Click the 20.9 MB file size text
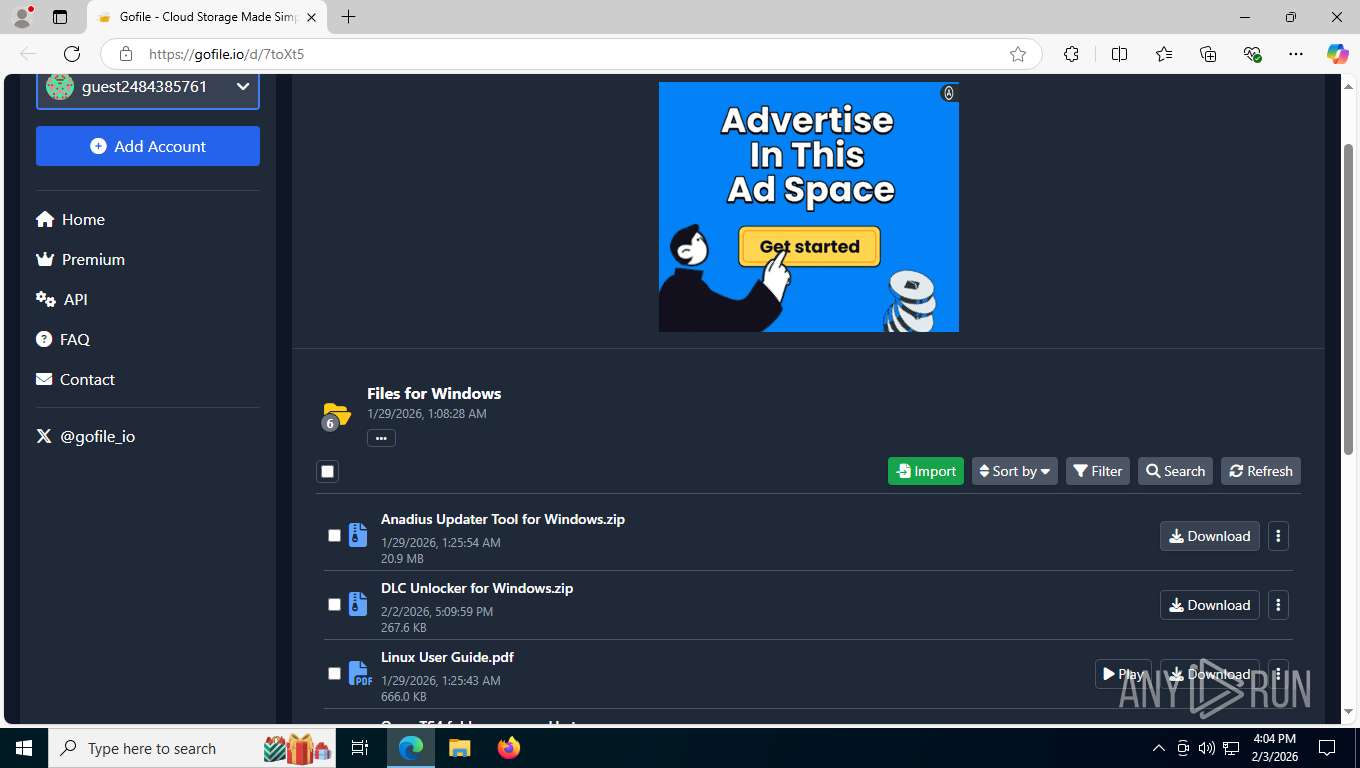This screenshot has height=768, width=1360. coord(402,559)
